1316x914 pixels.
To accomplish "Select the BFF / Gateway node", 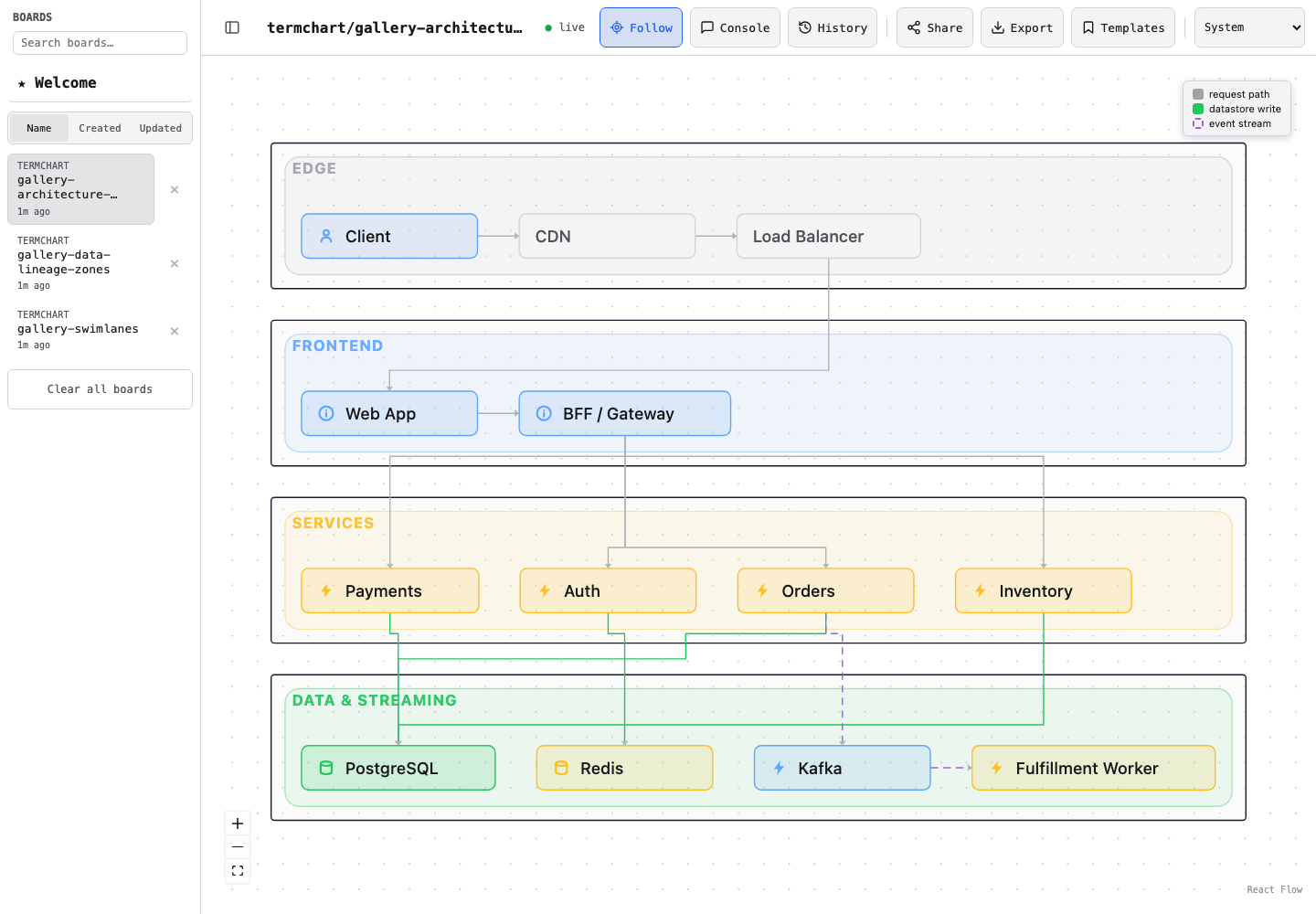I will [625, 413].
